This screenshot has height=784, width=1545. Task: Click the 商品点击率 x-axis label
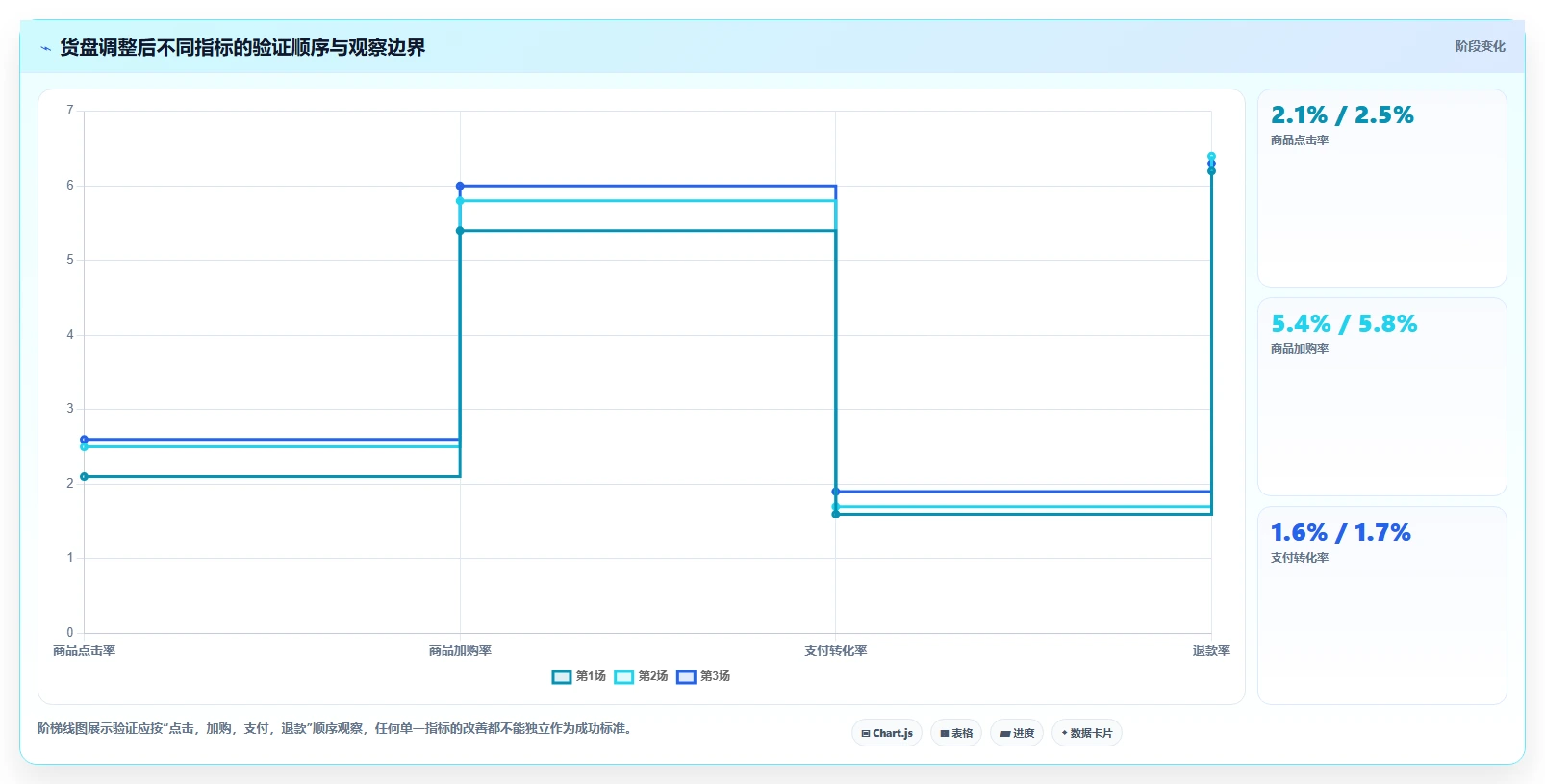point(84,651)
